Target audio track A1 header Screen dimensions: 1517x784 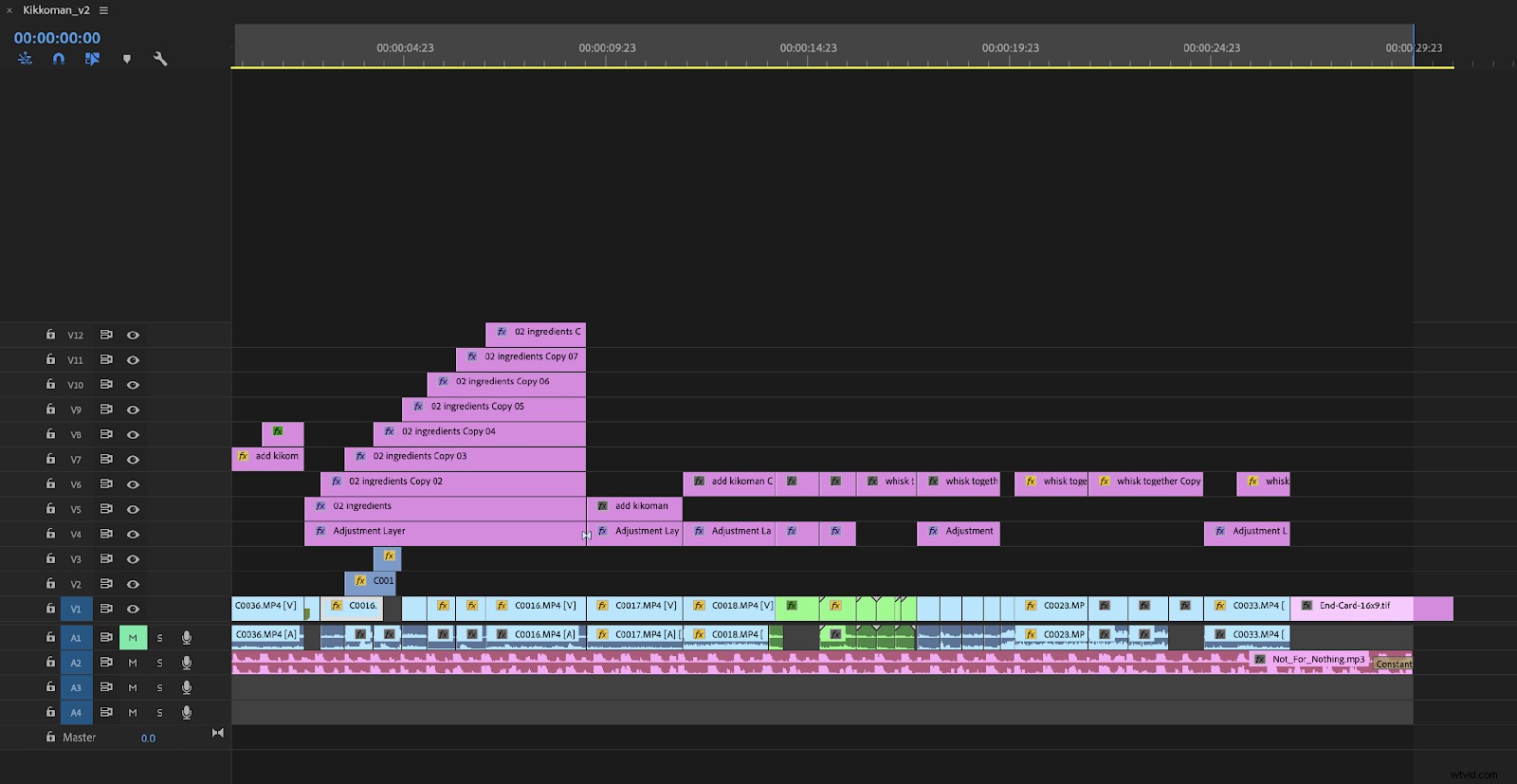[x=77, y=638]
